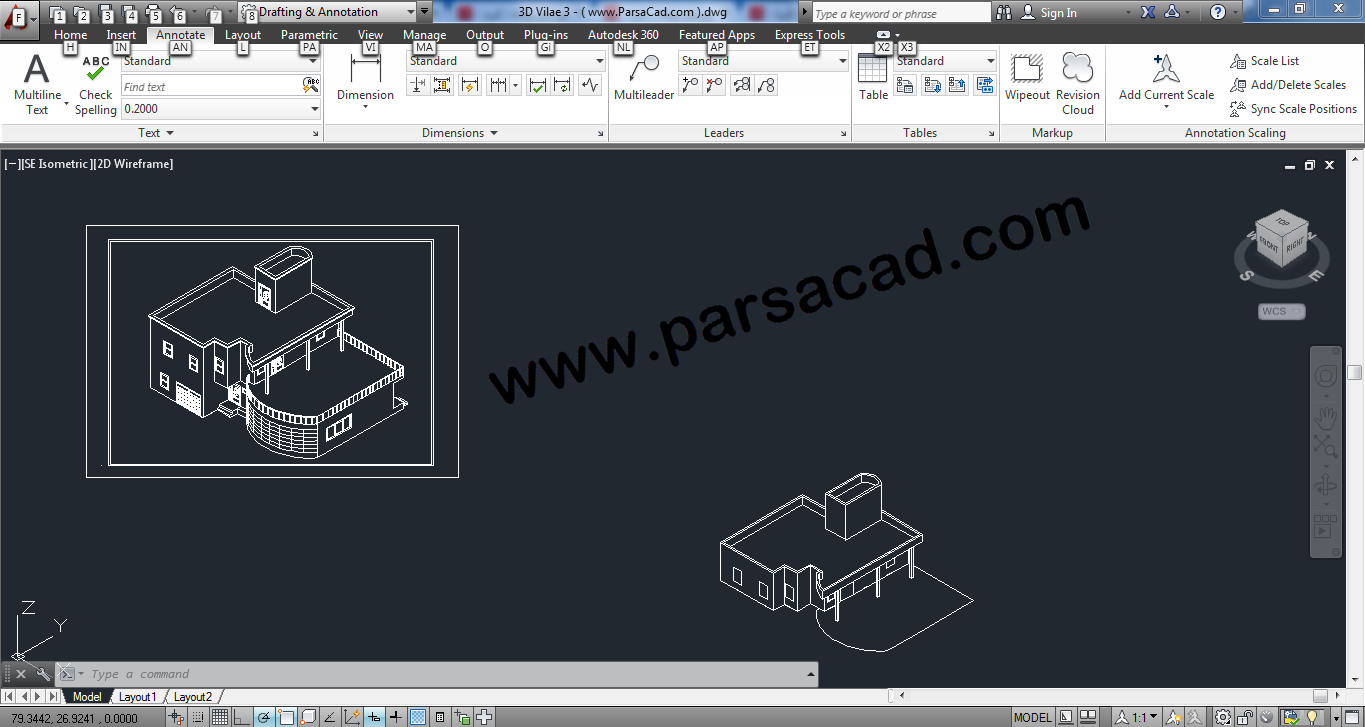The height and width of the screenshot is (727, 1365).
Task: Click the dimension Break icon
Action: click(418, 86)
